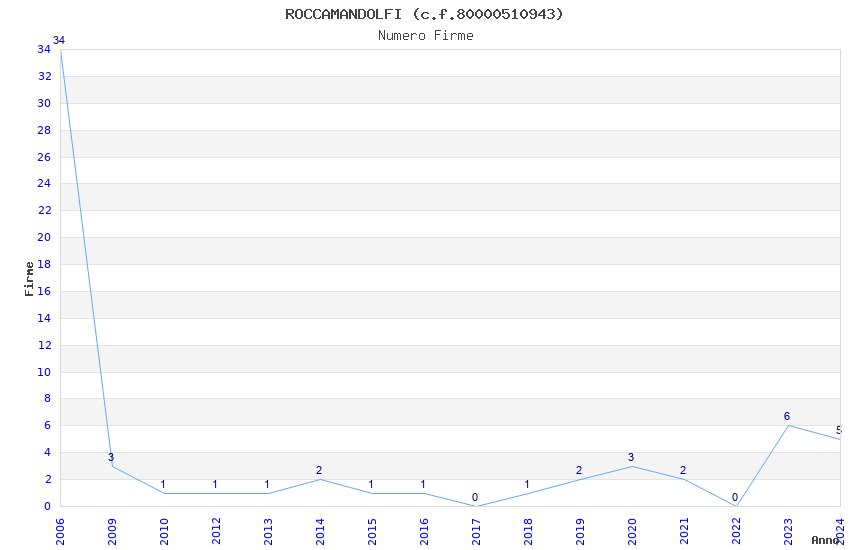Click the data label 2 above 2019
This screenshot has height=550, width=850.
pos(579,470)
